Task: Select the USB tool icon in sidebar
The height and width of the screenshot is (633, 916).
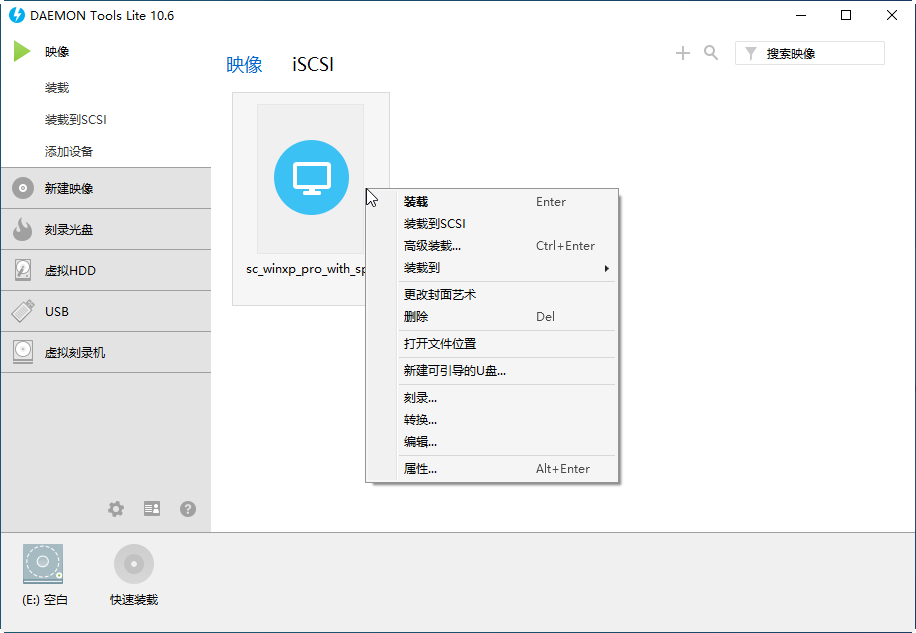Action: coord(22,311)
